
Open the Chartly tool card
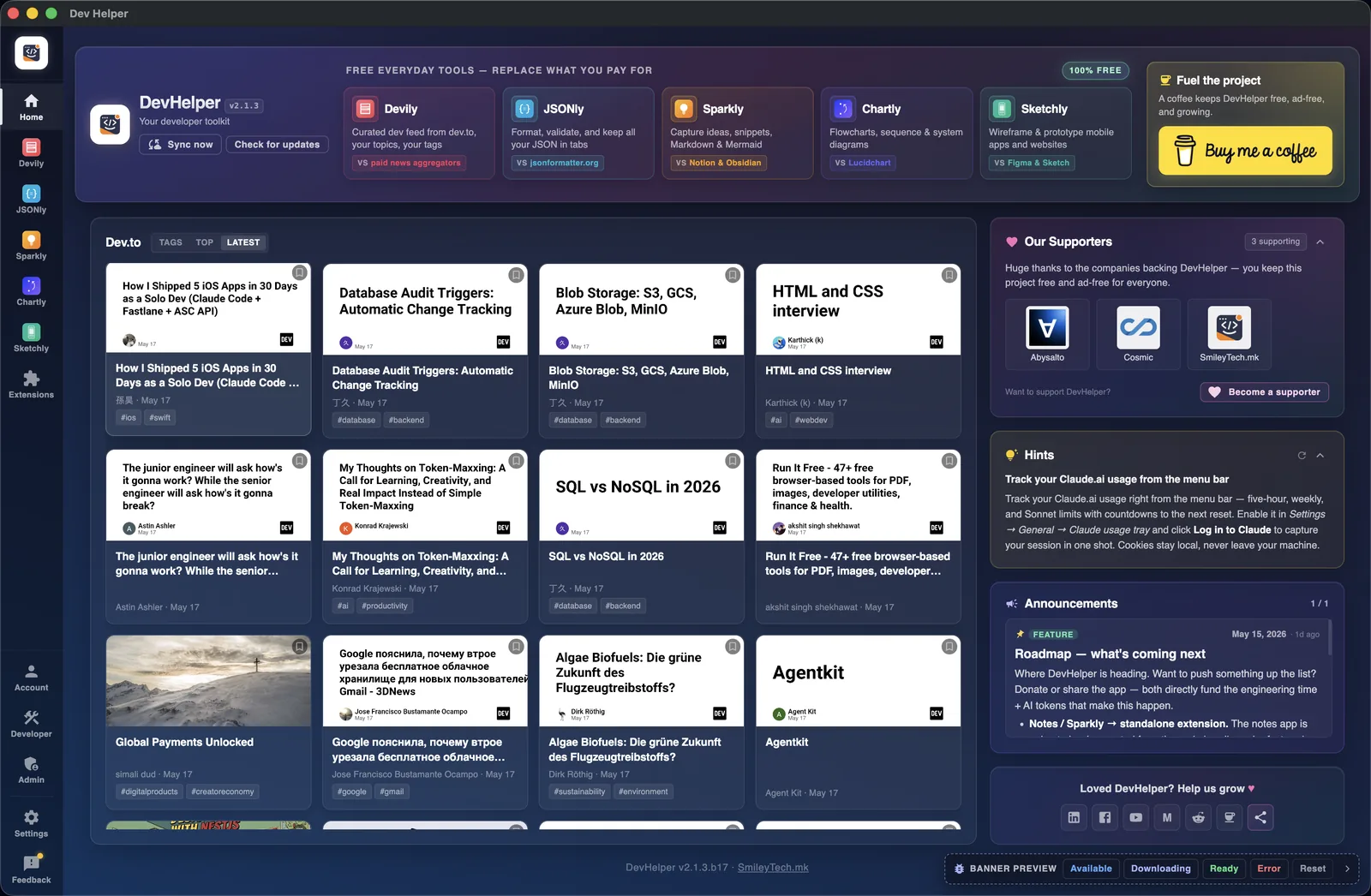pyautogui.click(x=897, y=133)
